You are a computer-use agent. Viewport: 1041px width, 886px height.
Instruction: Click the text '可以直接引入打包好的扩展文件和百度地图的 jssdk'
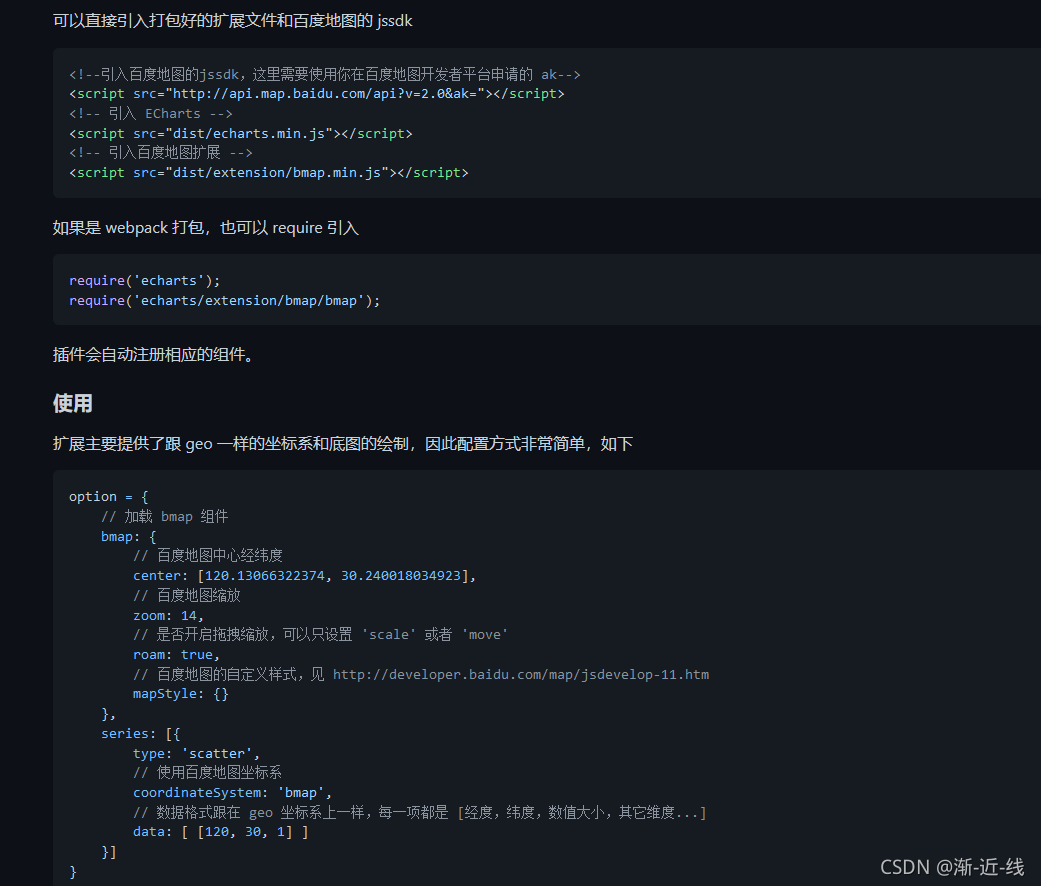point(232,21)
